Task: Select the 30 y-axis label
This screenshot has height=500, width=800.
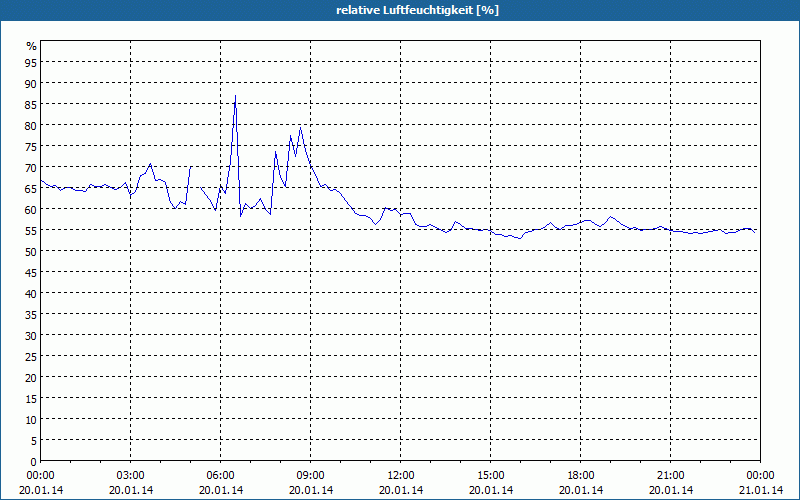Action: (31, 336)
